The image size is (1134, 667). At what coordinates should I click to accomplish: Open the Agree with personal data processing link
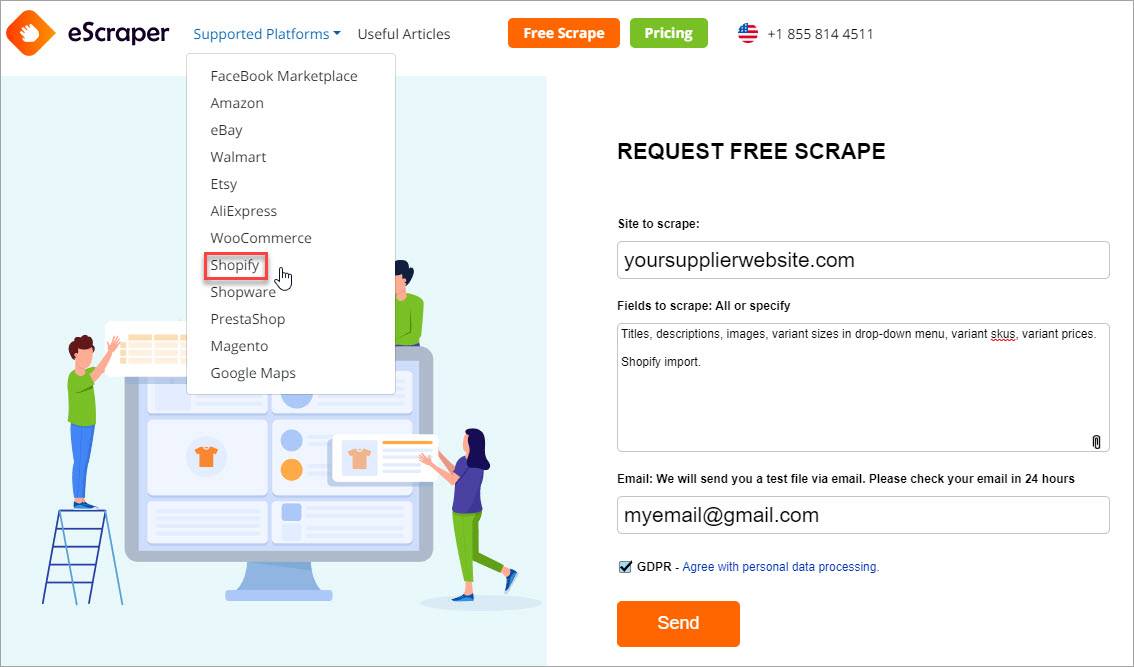tap(780, 567)
